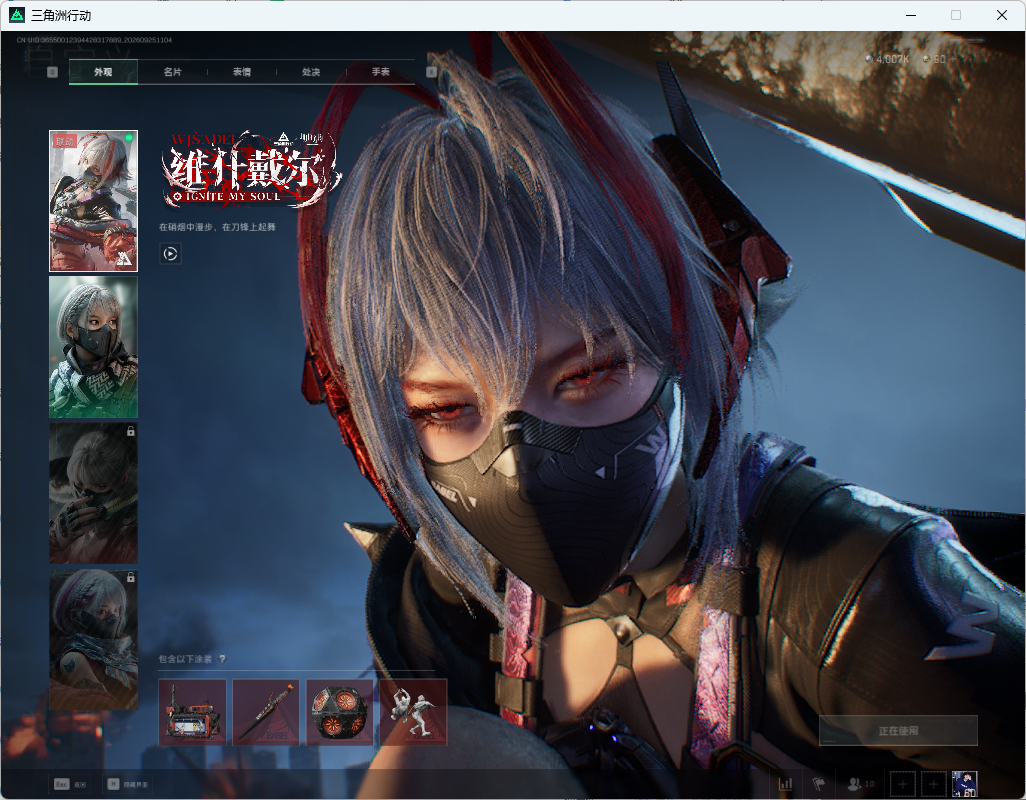Click the 4,007K currency display
This screenshot has width=1026, height=800.
(887, 59)
